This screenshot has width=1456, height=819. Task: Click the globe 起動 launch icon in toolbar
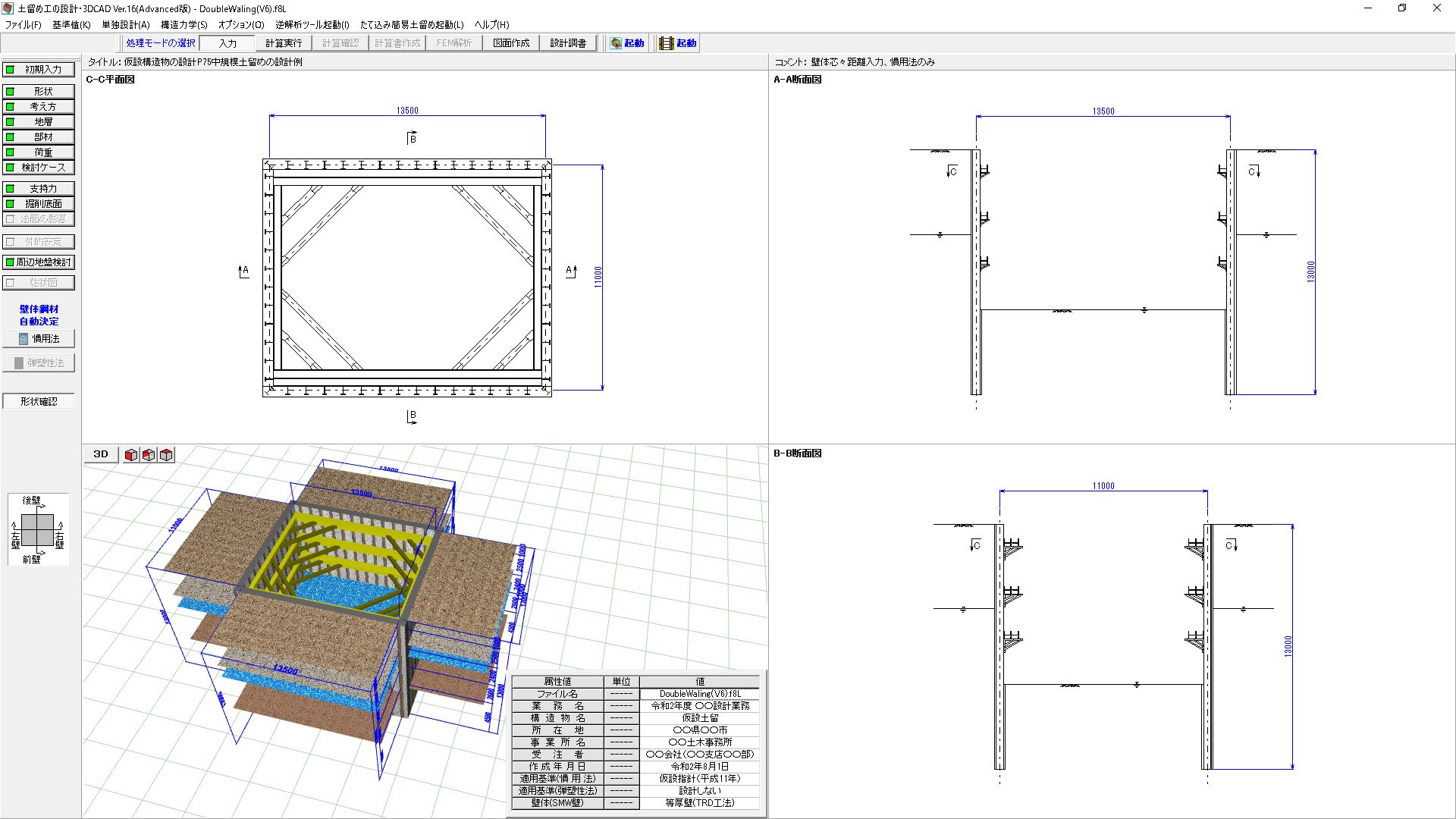pos(616,43)
